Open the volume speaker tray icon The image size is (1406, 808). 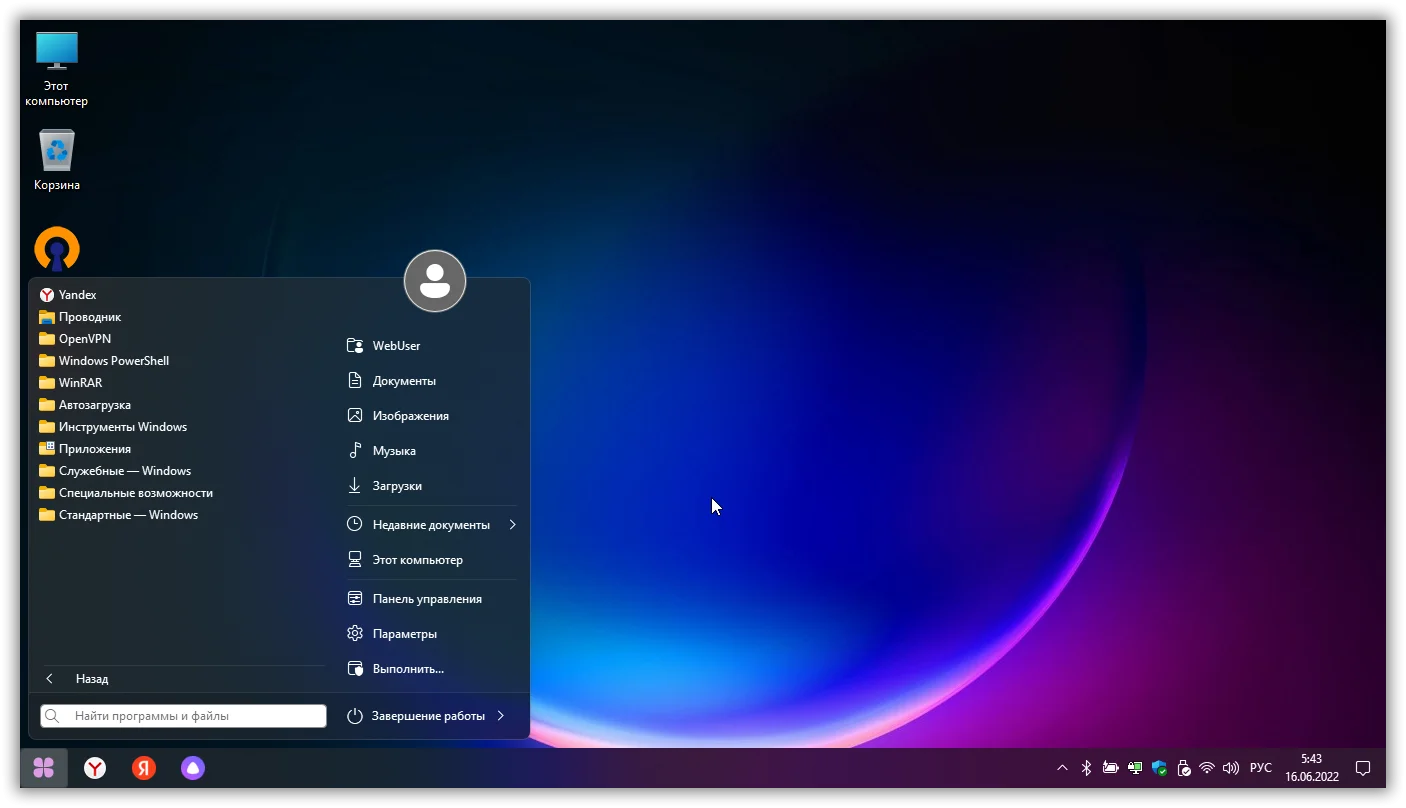pyautogui.click(x=1231, y=768)
